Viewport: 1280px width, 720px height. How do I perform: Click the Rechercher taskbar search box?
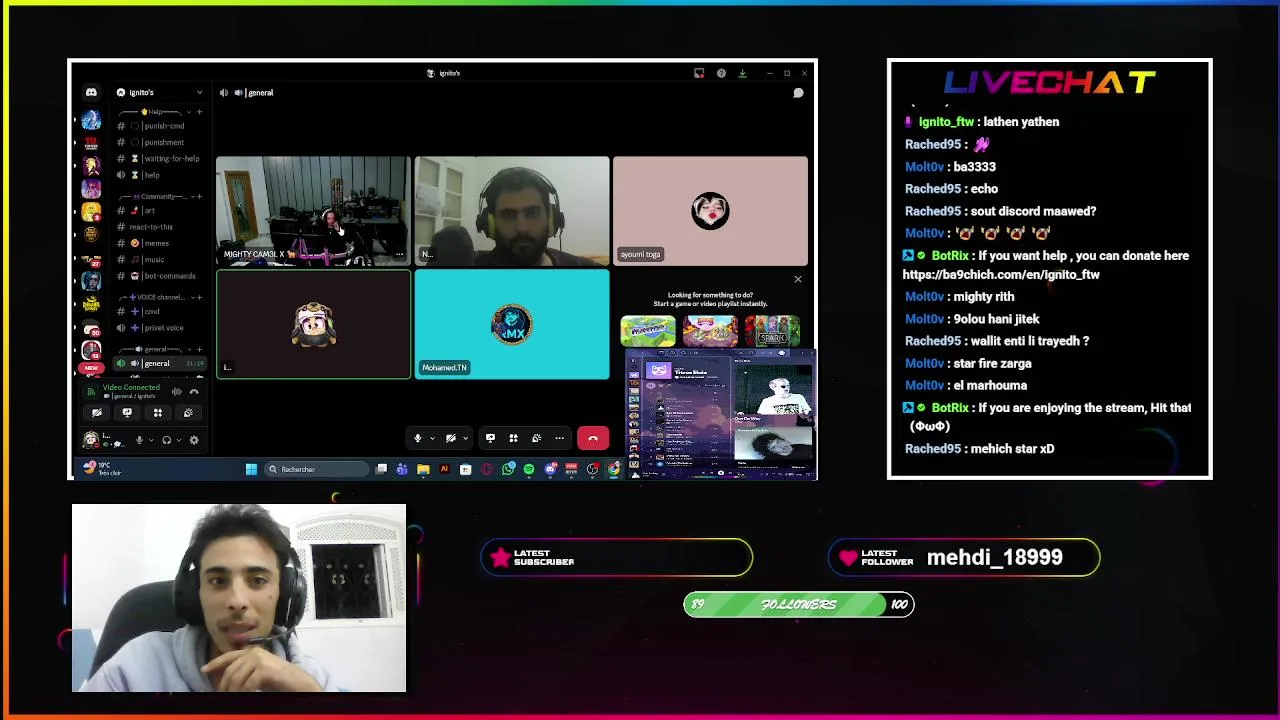tap(316, 469)
